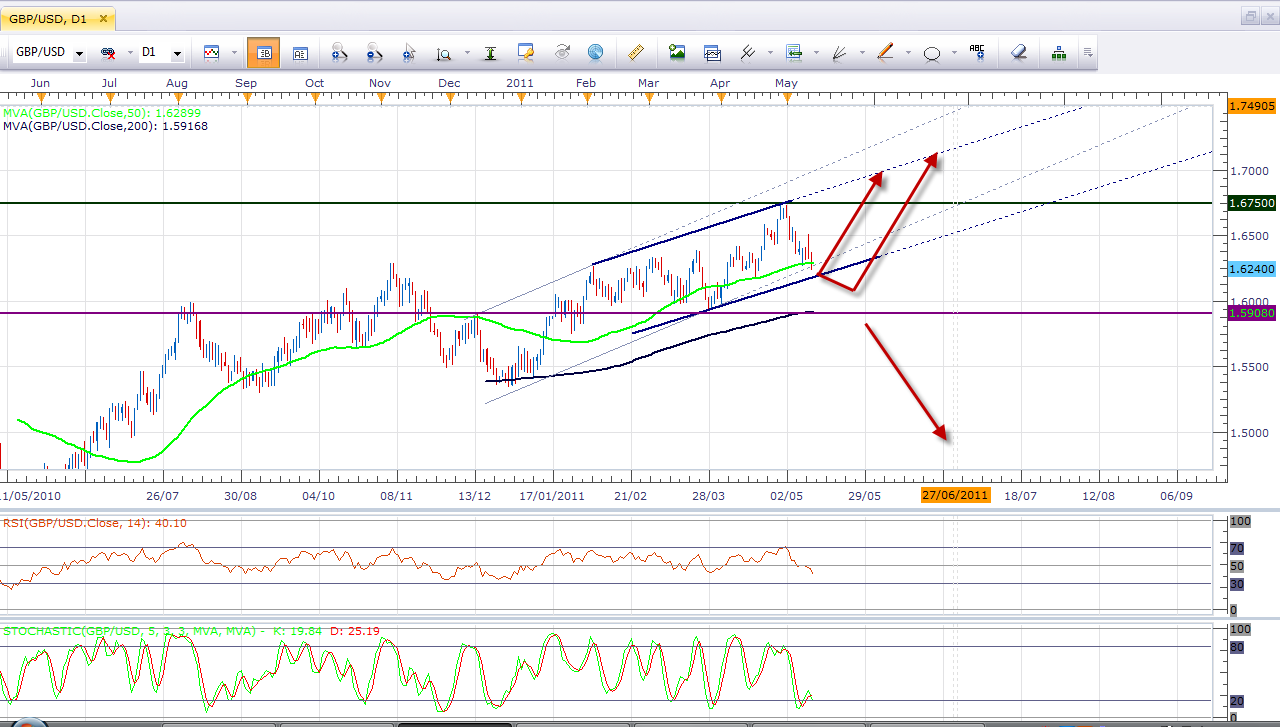The width and height of the screenshot is (1280, 727).
Task: Select the ABC text label tool
Action: click(977, 52)
